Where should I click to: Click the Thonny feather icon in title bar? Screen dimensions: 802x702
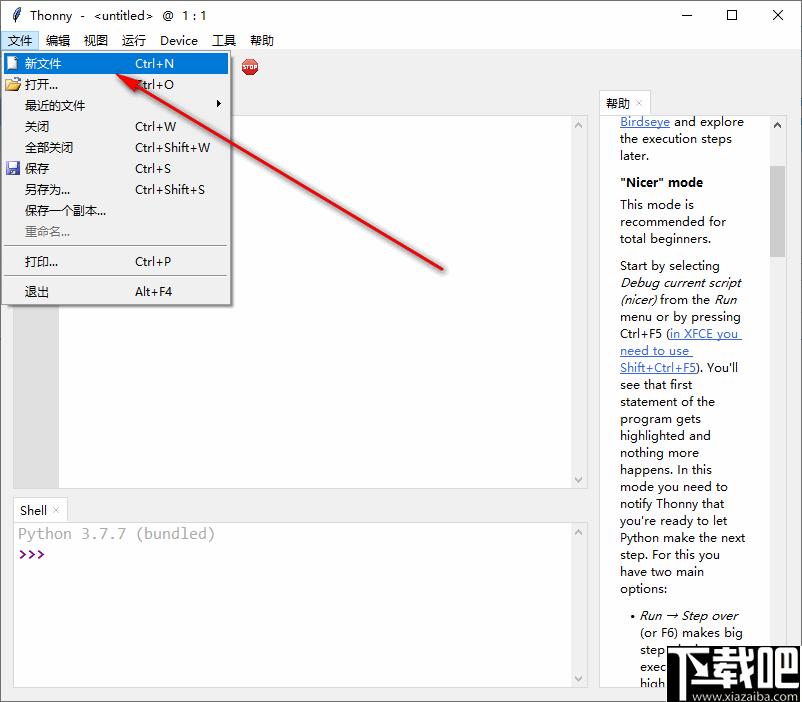click(17, 15)
